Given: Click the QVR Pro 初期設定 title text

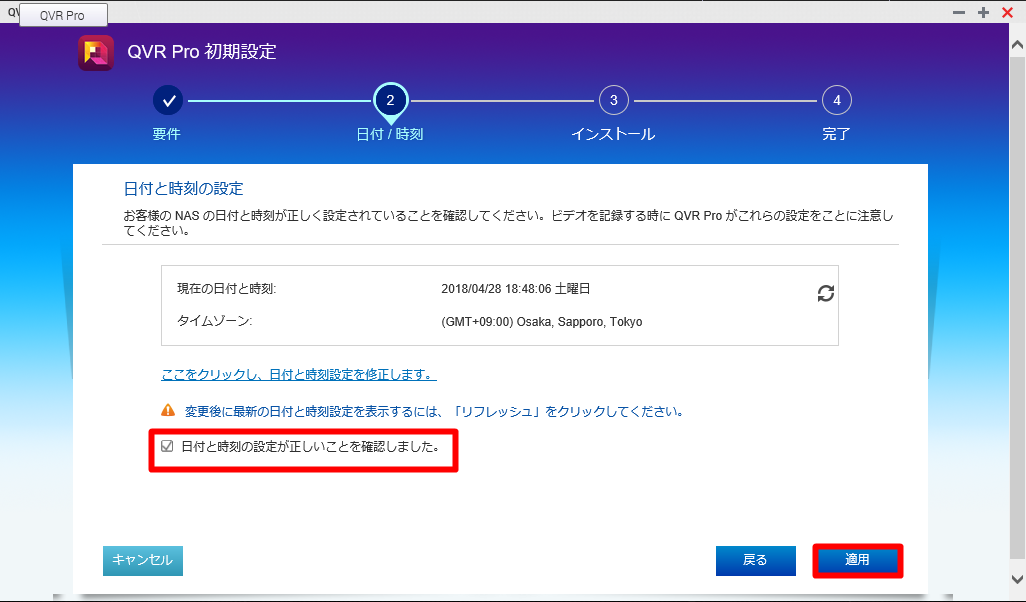Looking at the screenshot, I should click(x=202, y=52).
